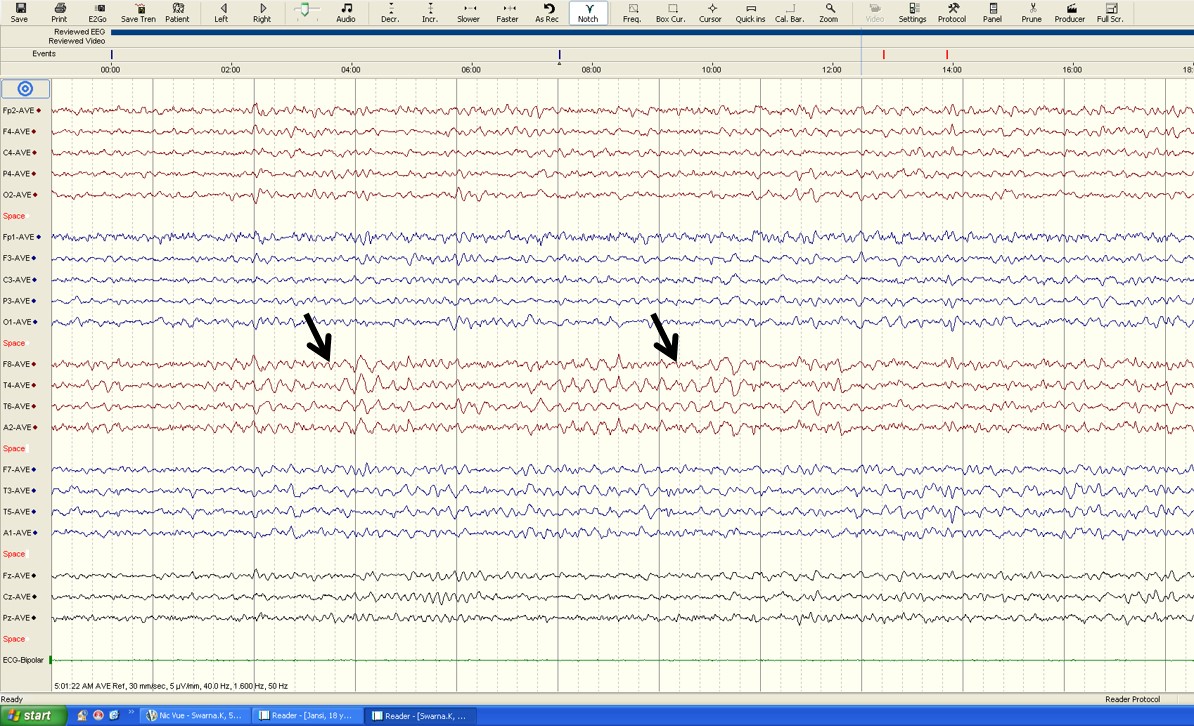The width and height of the screenshot is (1194, 726).
Task: Open the Zoom tool
Action: 828,12
